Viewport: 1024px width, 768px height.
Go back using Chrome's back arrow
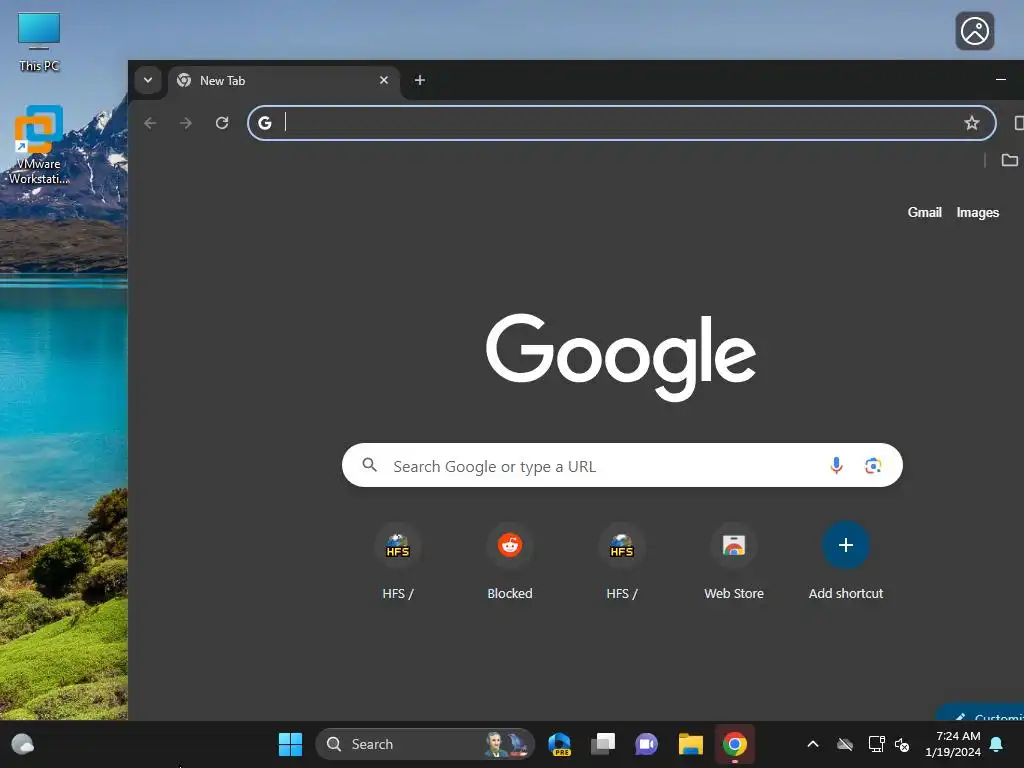point(150,123)
